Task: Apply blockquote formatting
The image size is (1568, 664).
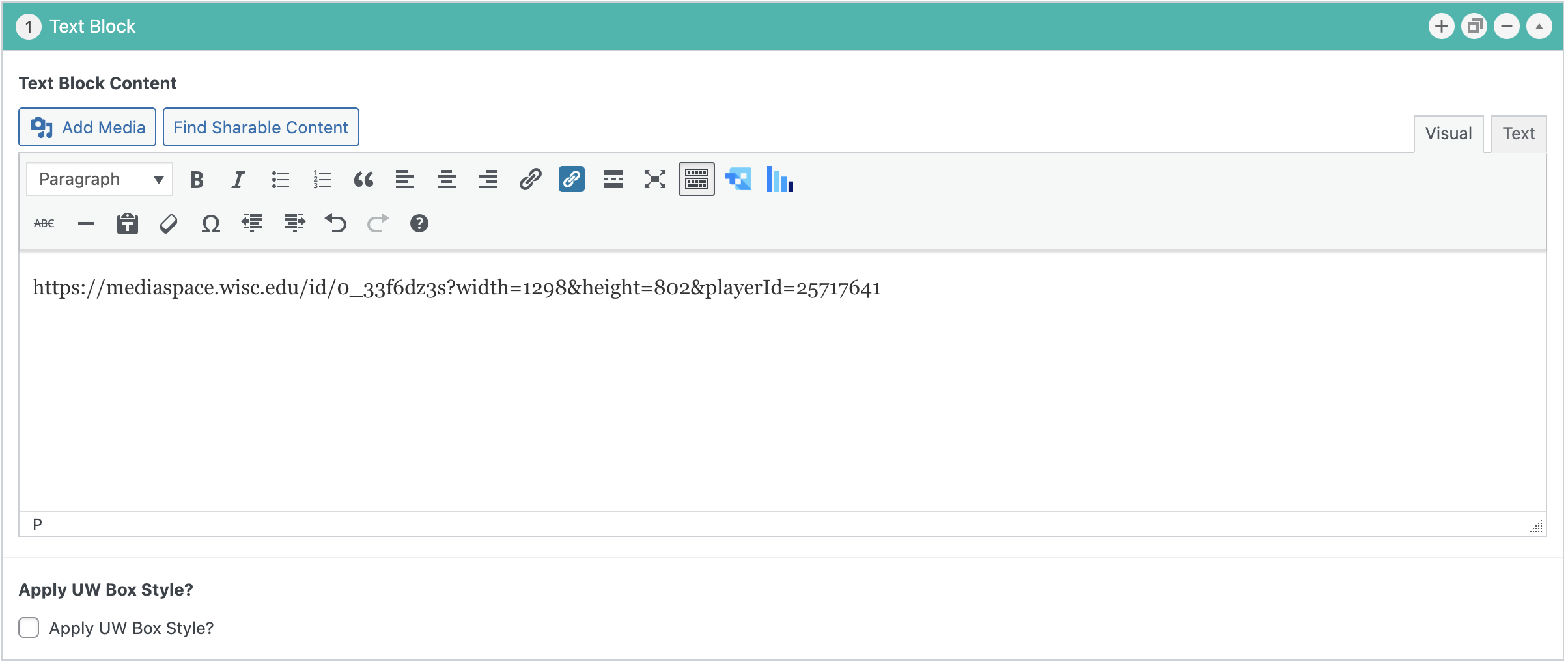Action: [x=363, y=180]
